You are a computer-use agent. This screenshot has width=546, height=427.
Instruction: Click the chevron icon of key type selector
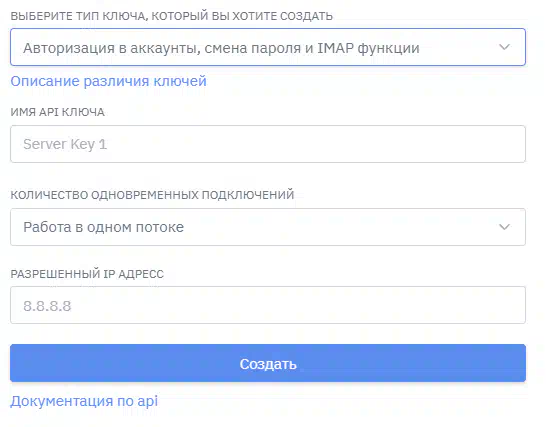(x=504, y=47)
